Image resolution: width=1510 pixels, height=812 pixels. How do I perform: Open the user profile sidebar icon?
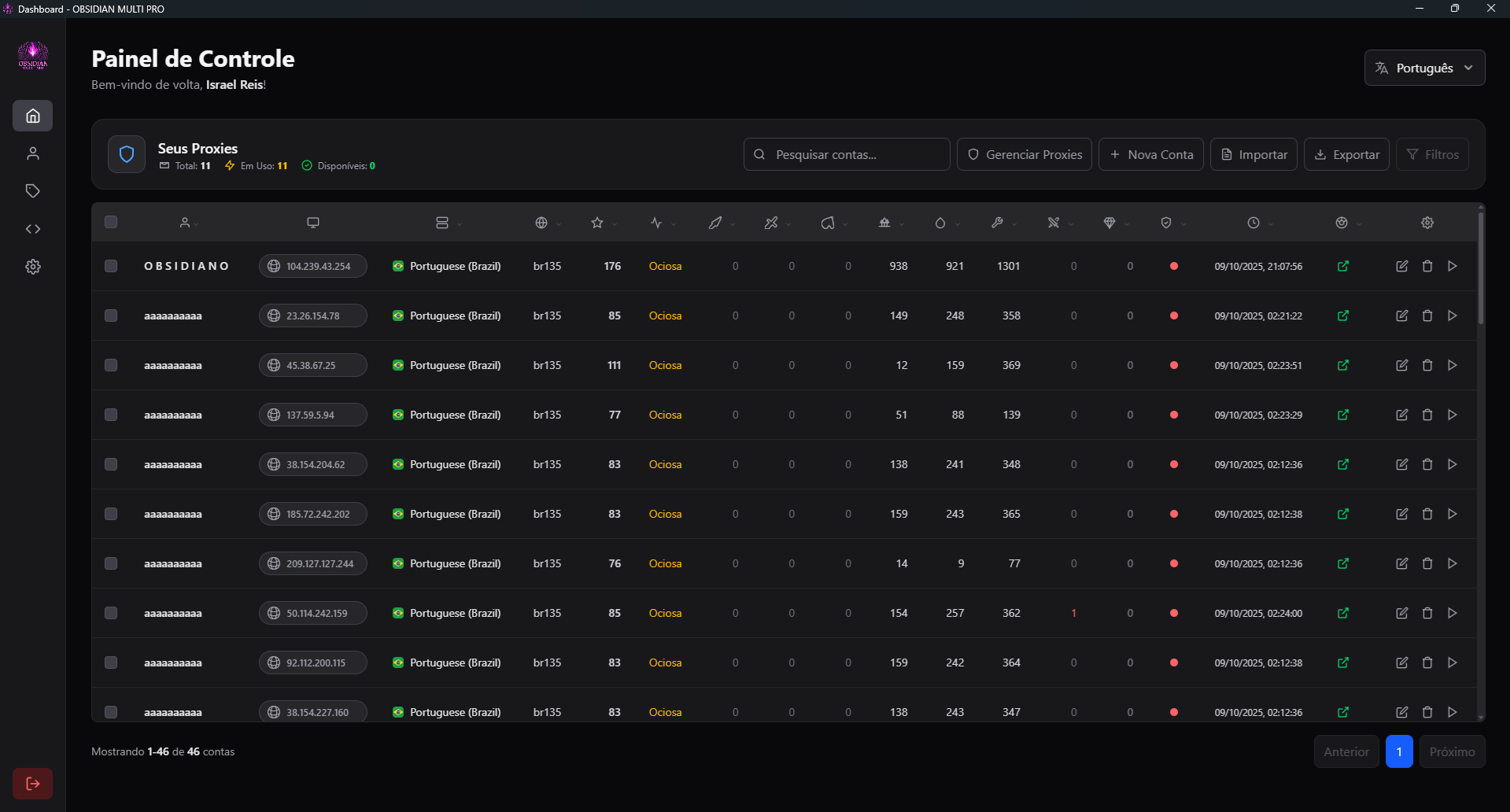32,153
